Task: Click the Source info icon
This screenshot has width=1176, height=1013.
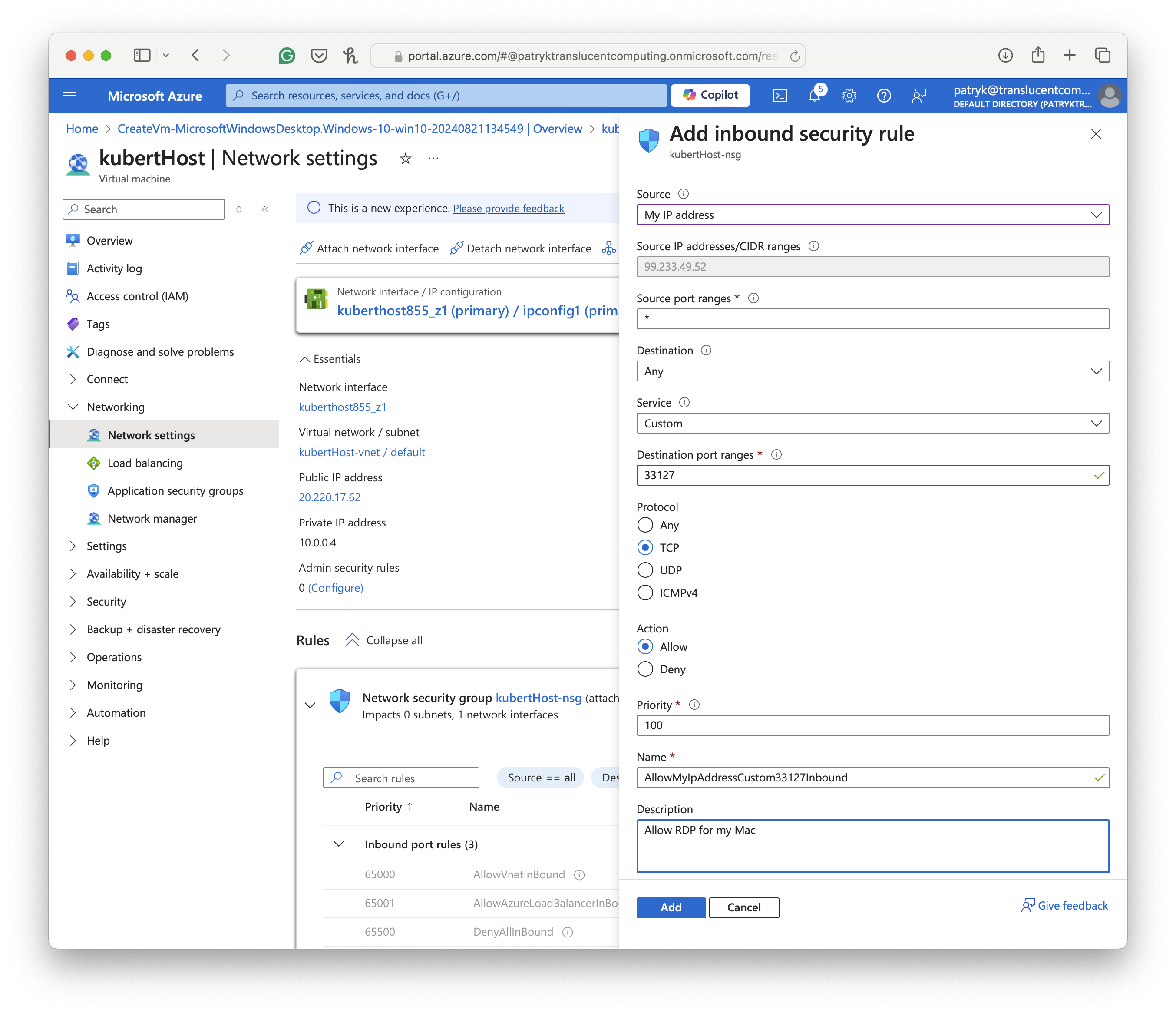Action: click(x=684, y=194)
